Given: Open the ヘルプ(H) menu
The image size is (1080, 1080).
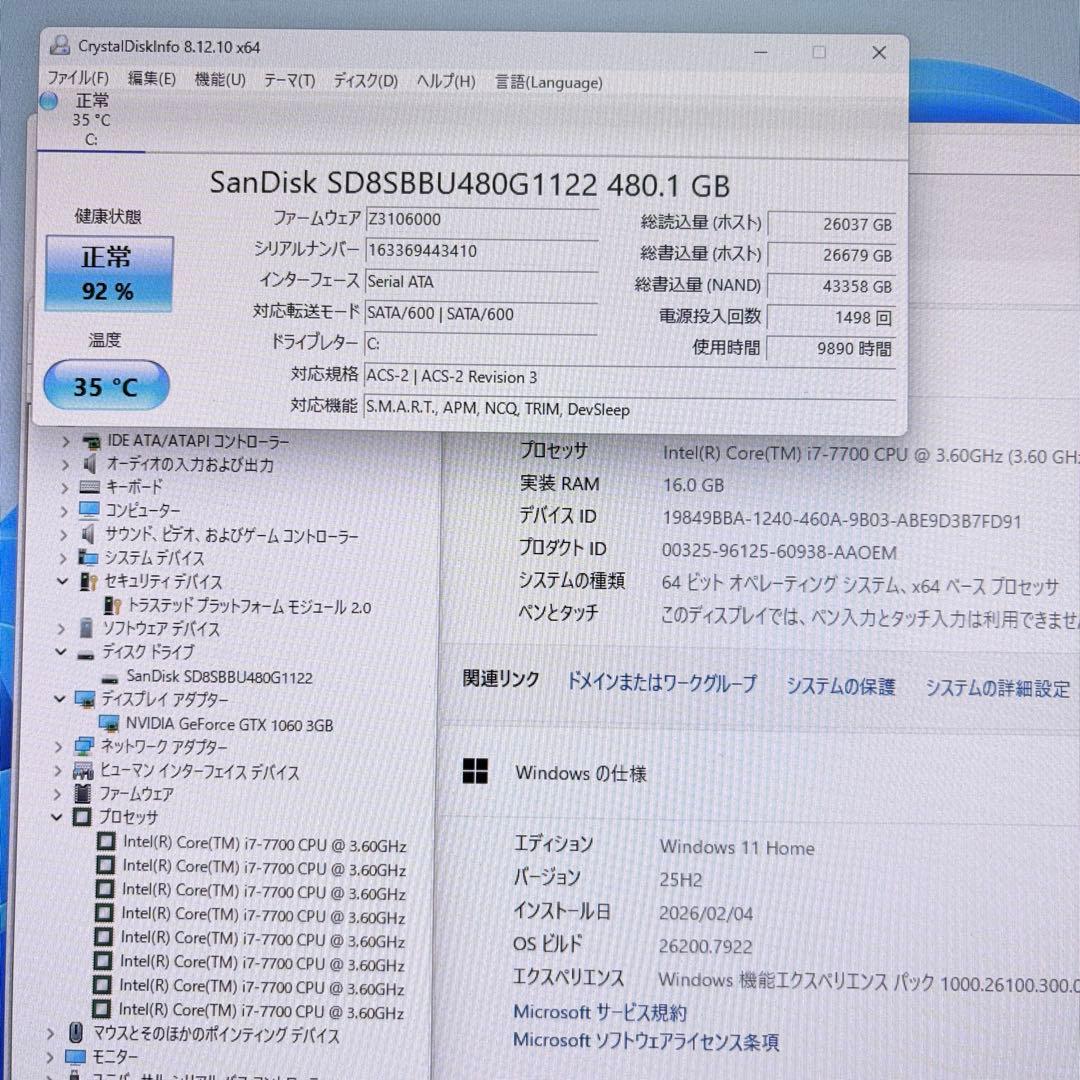Looking at the screenshot, I should click(446, 81).
